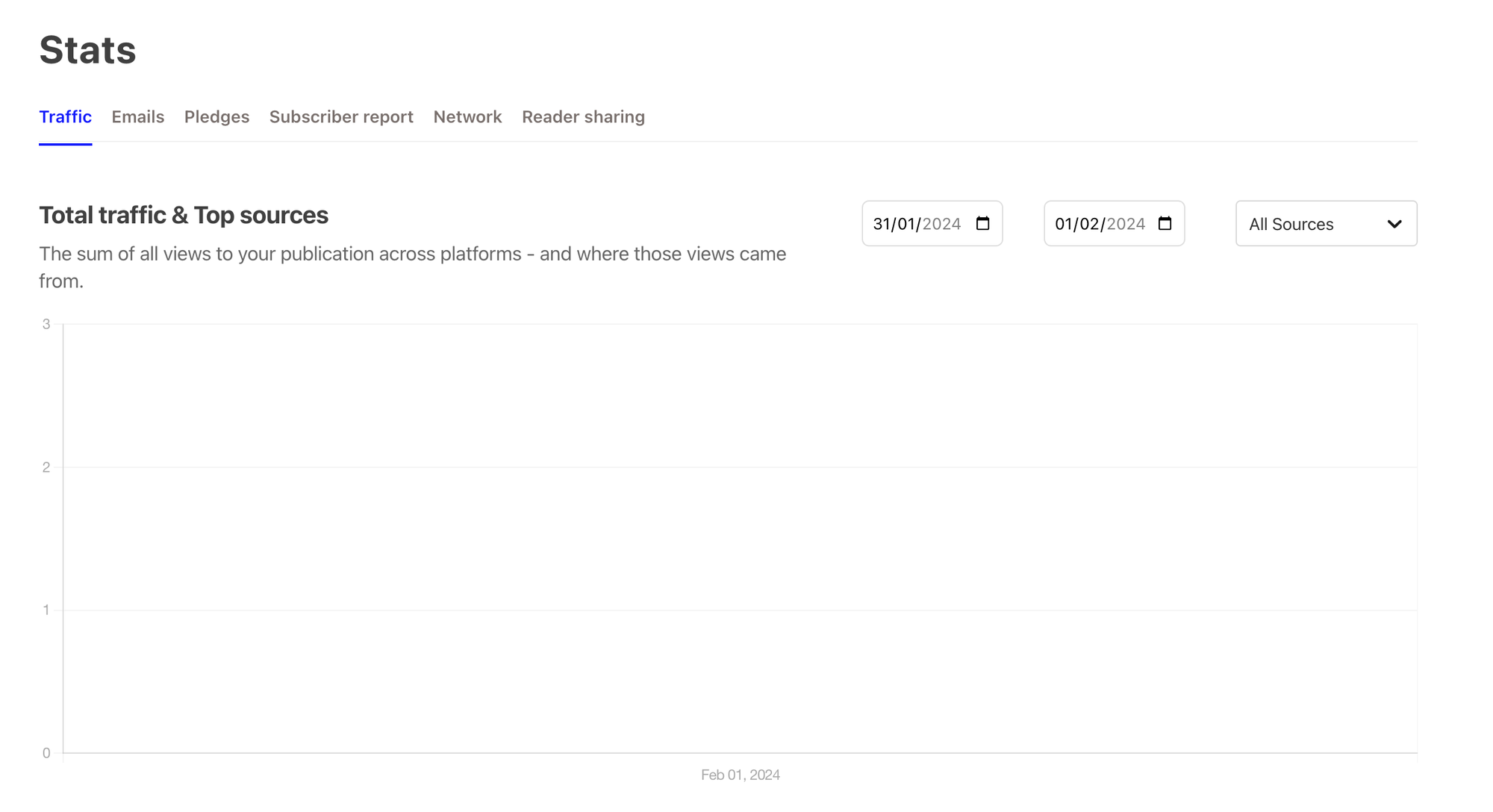View the Reader sharing tab
The height and width of the screenshot is (812, 1493).
click(583, 117)
